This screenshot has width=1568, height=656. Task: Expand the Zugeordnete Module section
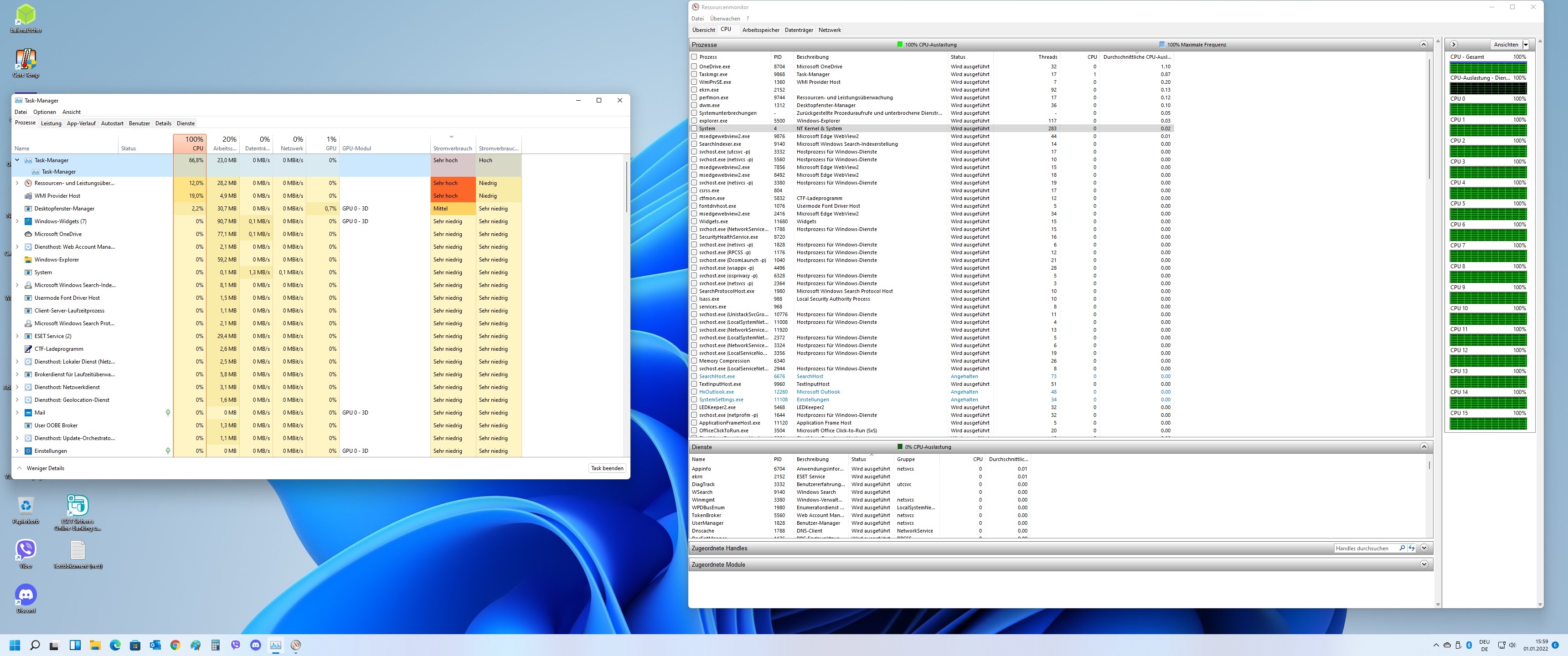click(1424, 564)
